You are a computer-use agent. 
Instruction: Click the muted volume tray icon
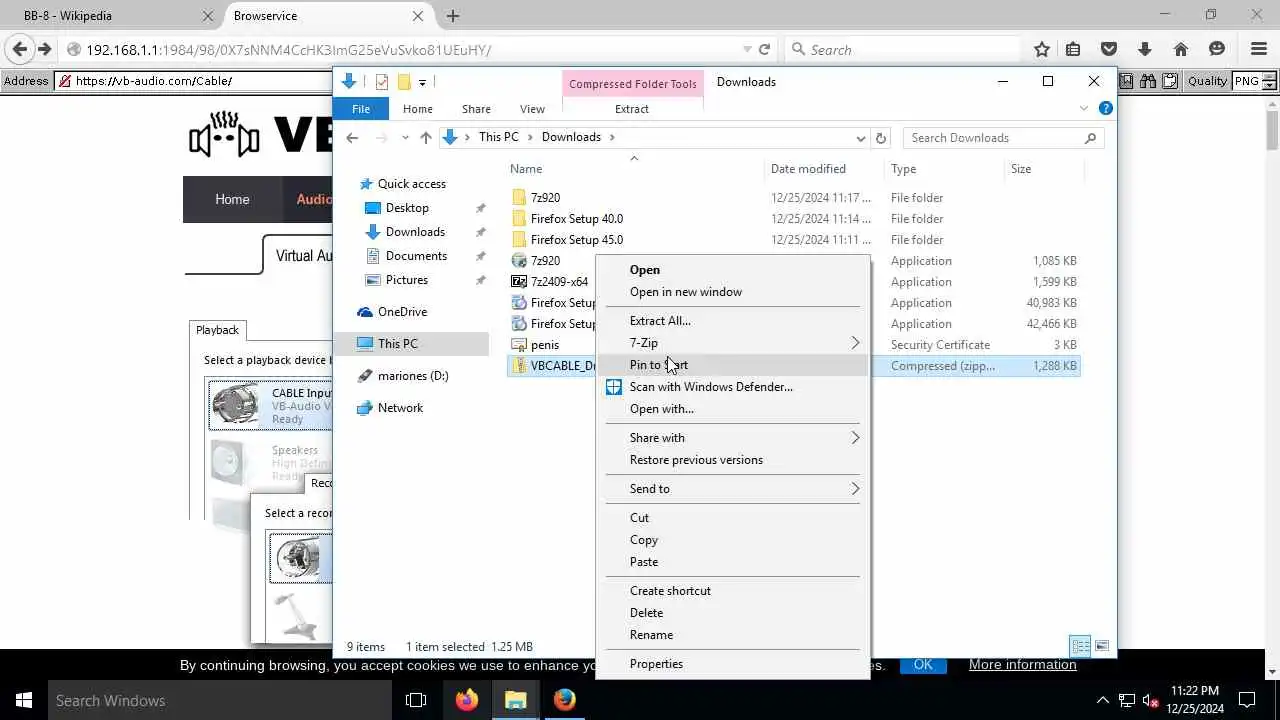pyautogui.click(x=1151, y=700)
